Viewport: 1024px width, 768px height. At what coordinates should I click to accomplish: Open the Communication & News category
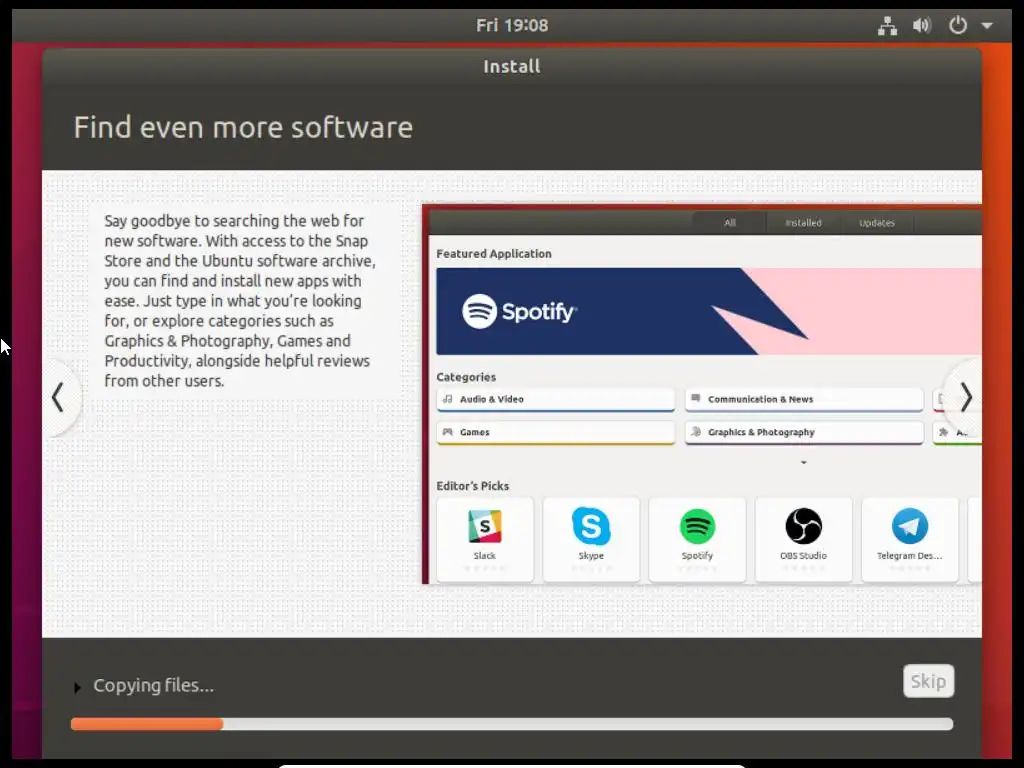click(x=804, y=399)
